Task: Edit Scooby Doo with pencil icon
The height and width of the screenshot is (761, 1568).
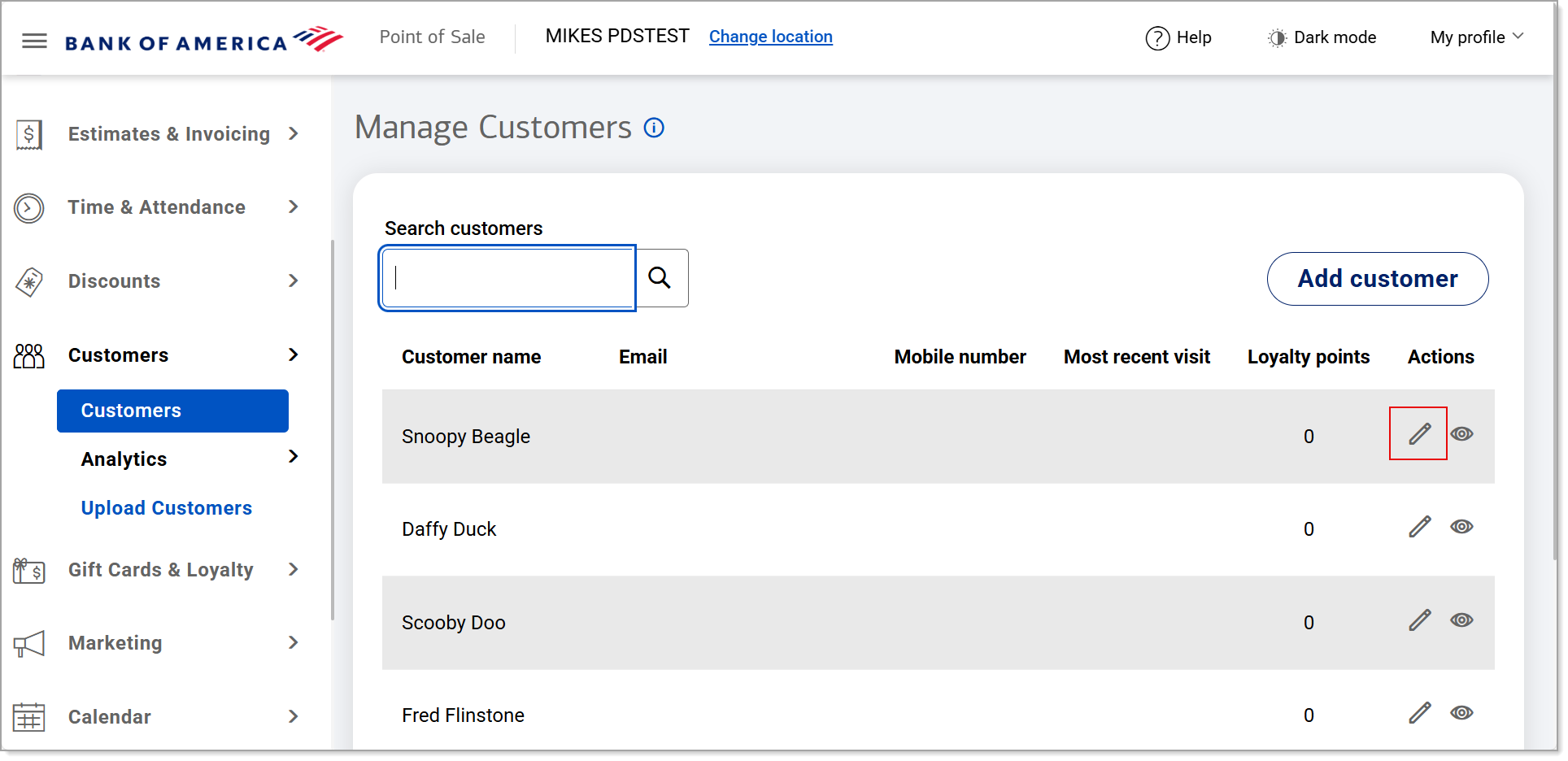Action: (x=1419, y=620)
